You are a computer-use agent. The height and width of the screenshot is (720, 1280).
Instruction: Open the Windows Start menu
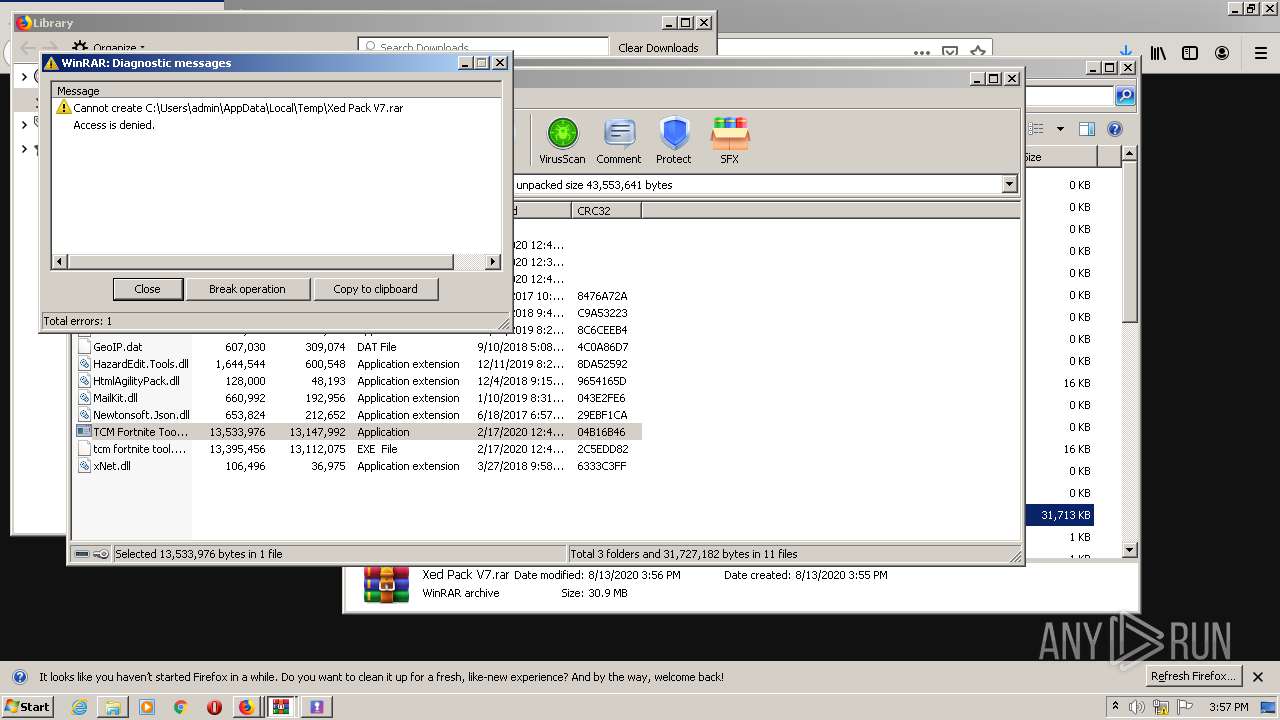click(28, 706)
